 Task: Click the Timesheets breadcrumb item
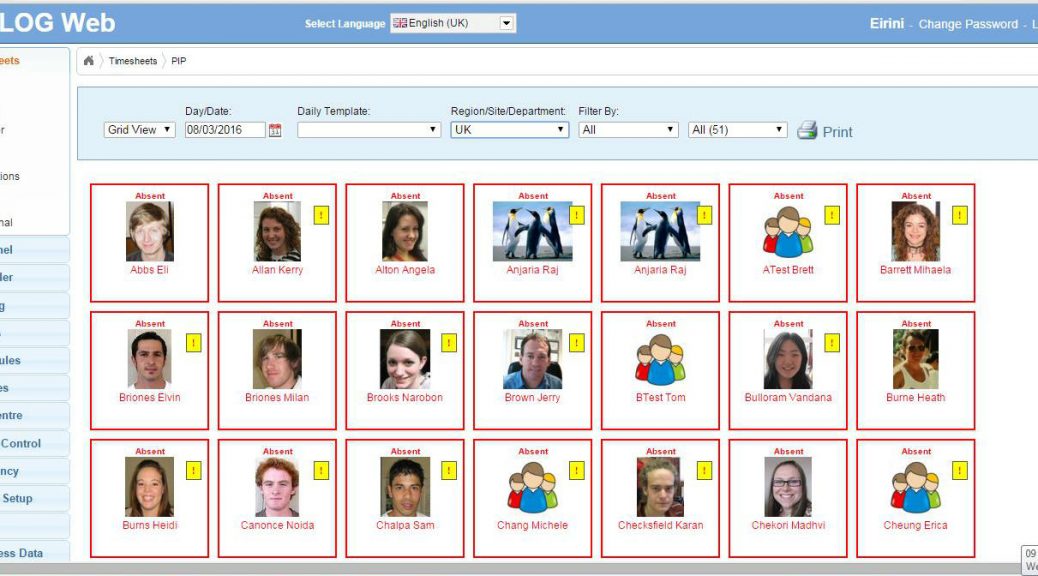132,61
